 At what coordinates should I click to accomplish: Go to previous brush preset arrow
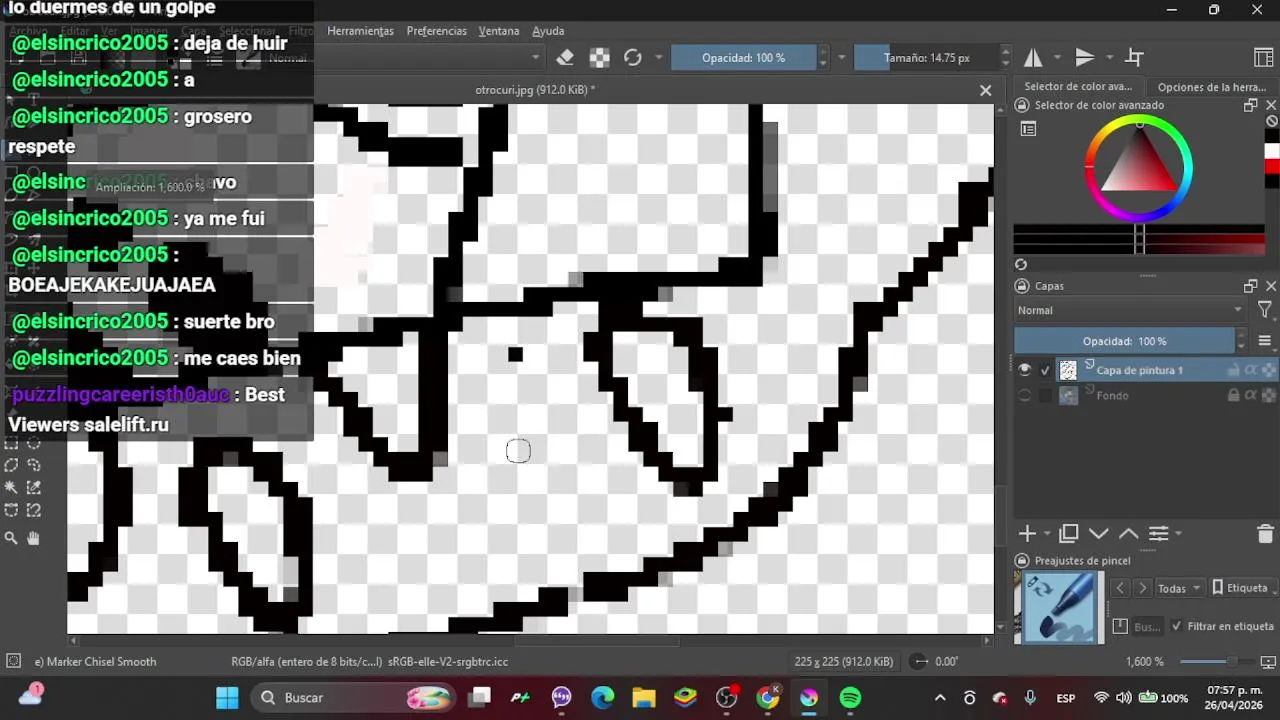pyautogui.click(x=1120, y=588)
